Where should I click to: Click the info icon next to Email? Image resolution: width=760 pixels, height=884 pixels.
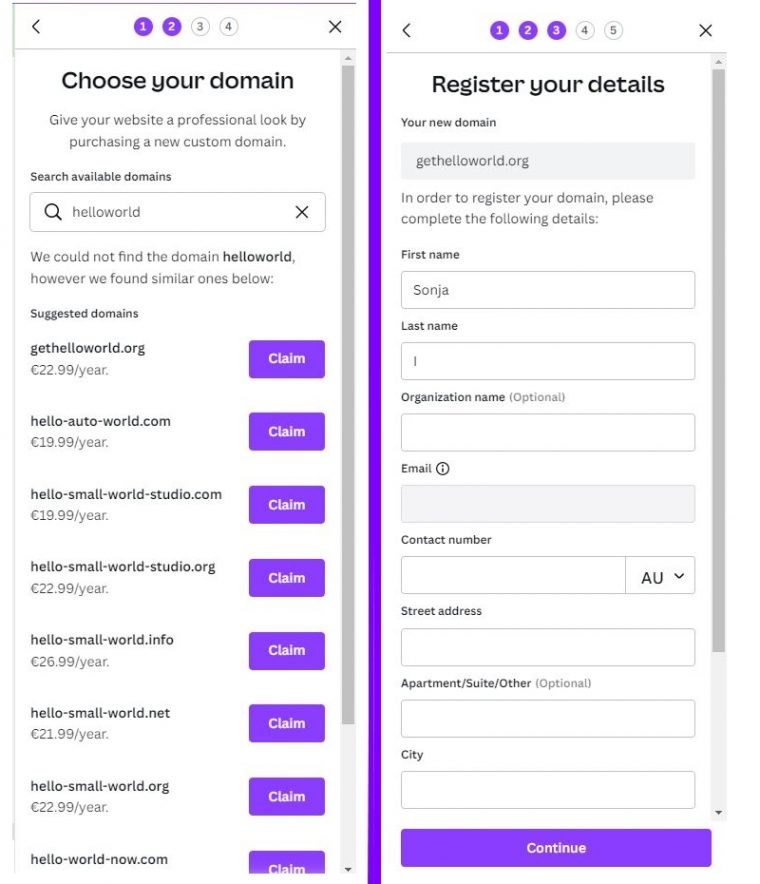tap(441, 467)
